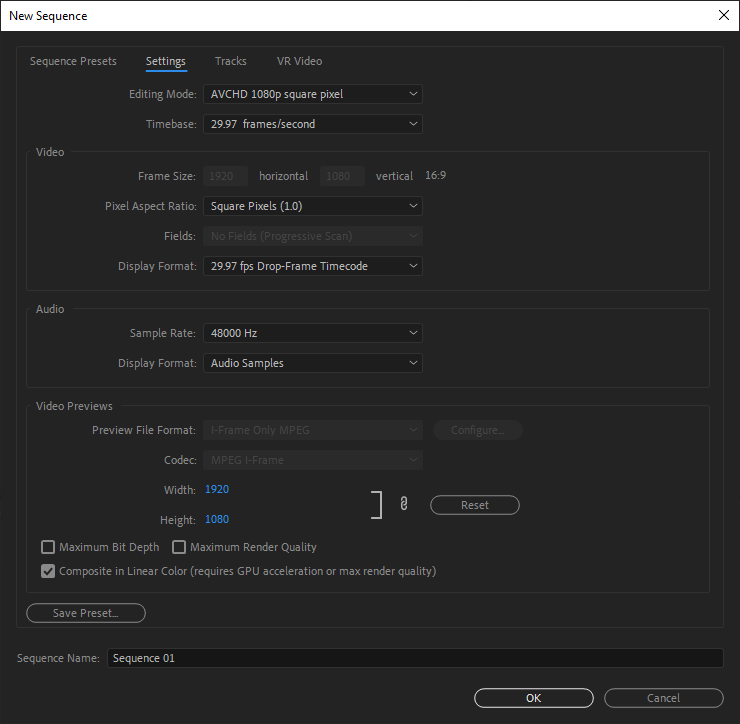
Task: Click Save Preset button
Action: (86, 613)
